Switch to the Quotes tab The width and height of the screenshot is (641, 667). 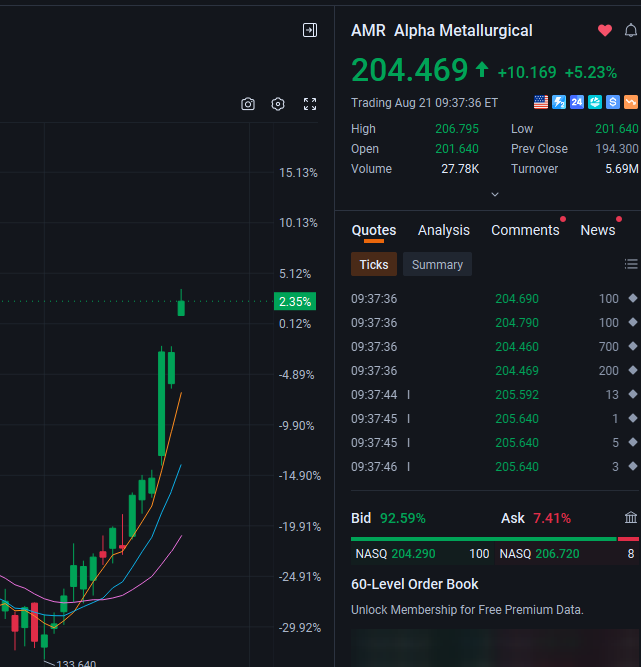(374, 230)
